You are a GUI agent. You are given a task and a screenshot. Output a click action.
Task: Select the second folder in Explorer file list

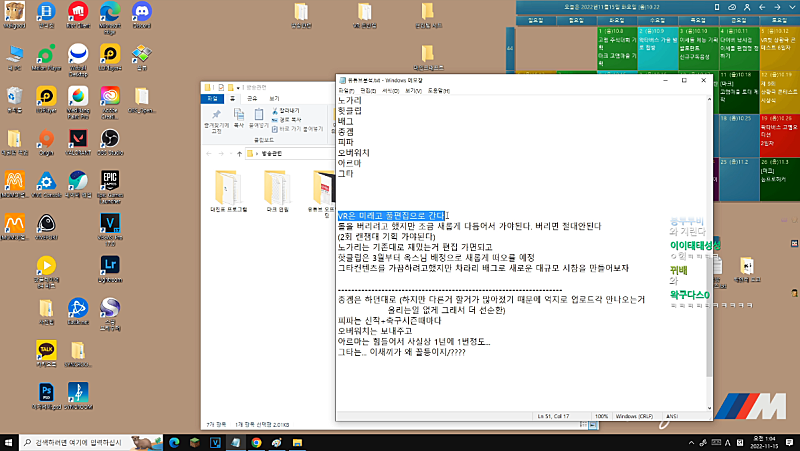coord(277,191)
